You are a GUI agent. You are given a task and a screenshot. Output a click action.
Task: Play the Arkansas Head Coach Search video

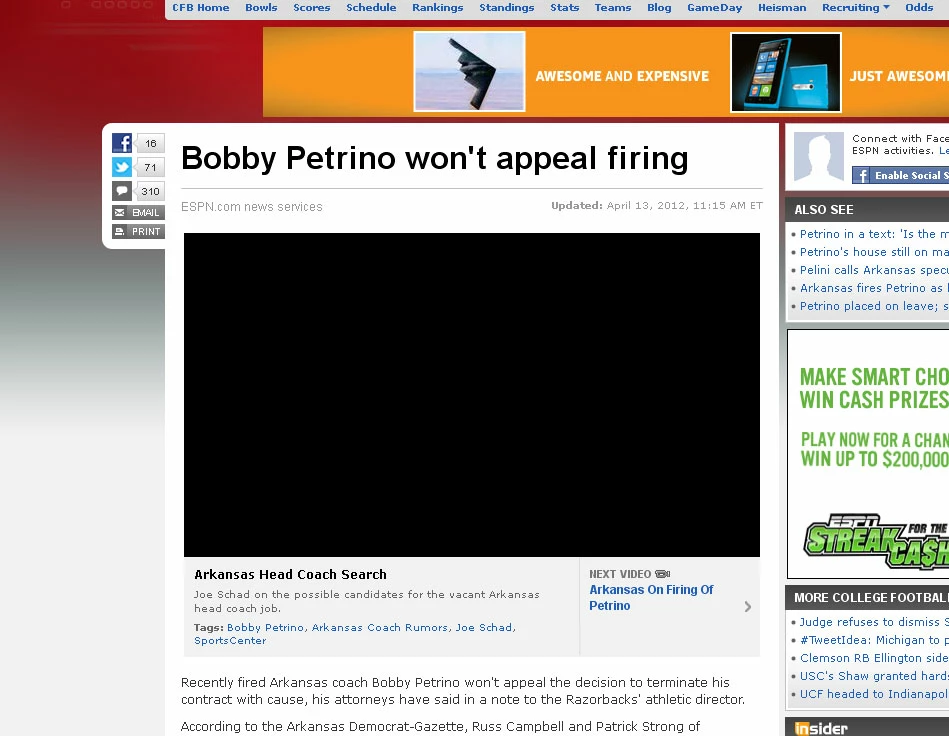(x=471, y=395)
